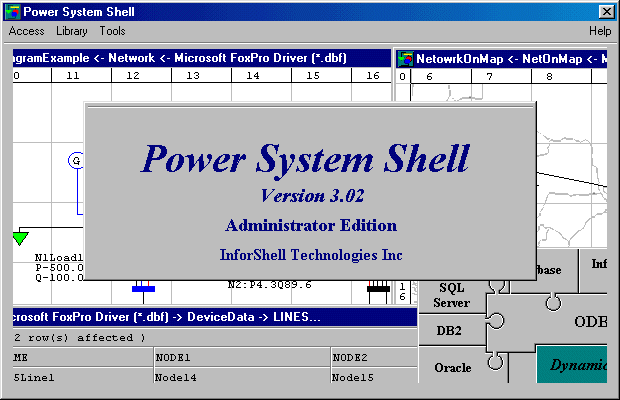This screenshot has height=400, width=620.
Task: Click the NetowrkOnMap window icon
Action: [x=405, y=59]
